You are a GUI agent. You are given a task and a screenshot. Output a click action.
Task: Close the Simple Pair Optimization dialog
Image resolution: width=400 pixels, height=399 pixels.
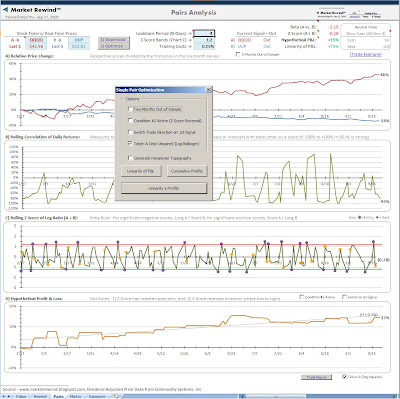pos(208,90)
